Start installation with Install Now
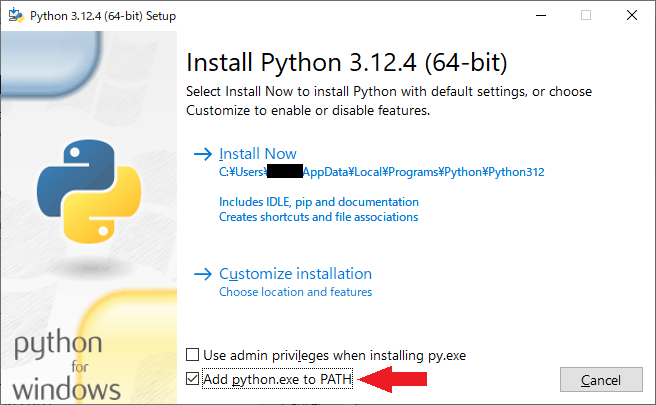This screenshot has width=656, height=405. [258, 154]
